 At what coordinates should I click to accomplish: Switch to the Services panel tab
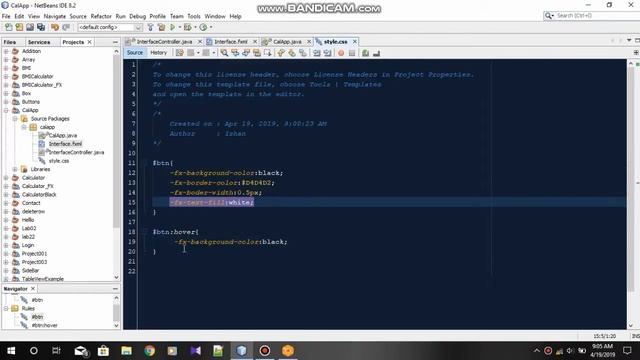click(x=39, y=42)
